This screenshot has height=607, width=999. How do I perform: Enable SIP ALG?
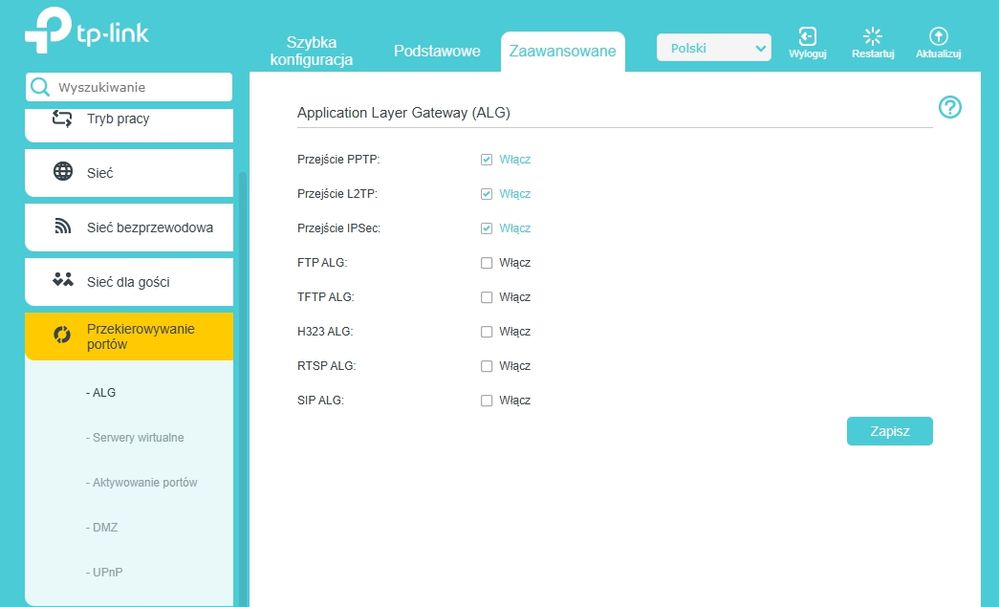pyautogui.click(x=487, y=400)
